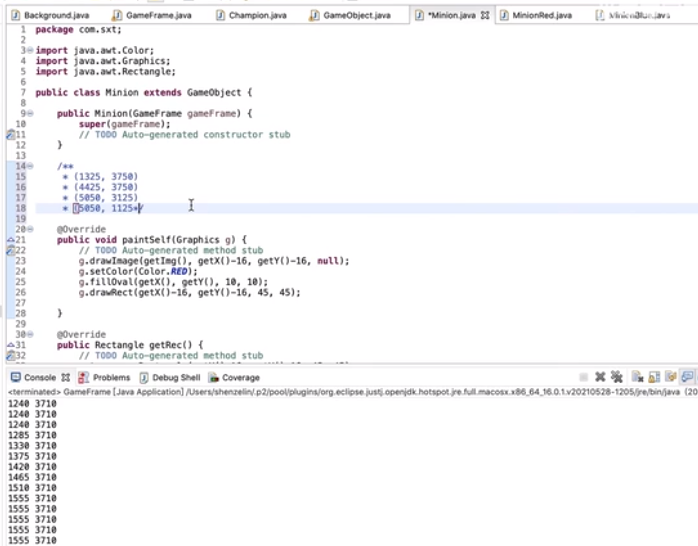The image size is (698, 546).
Task: Collapse the imports fold at line 3
Action: [x=30, y=50]
